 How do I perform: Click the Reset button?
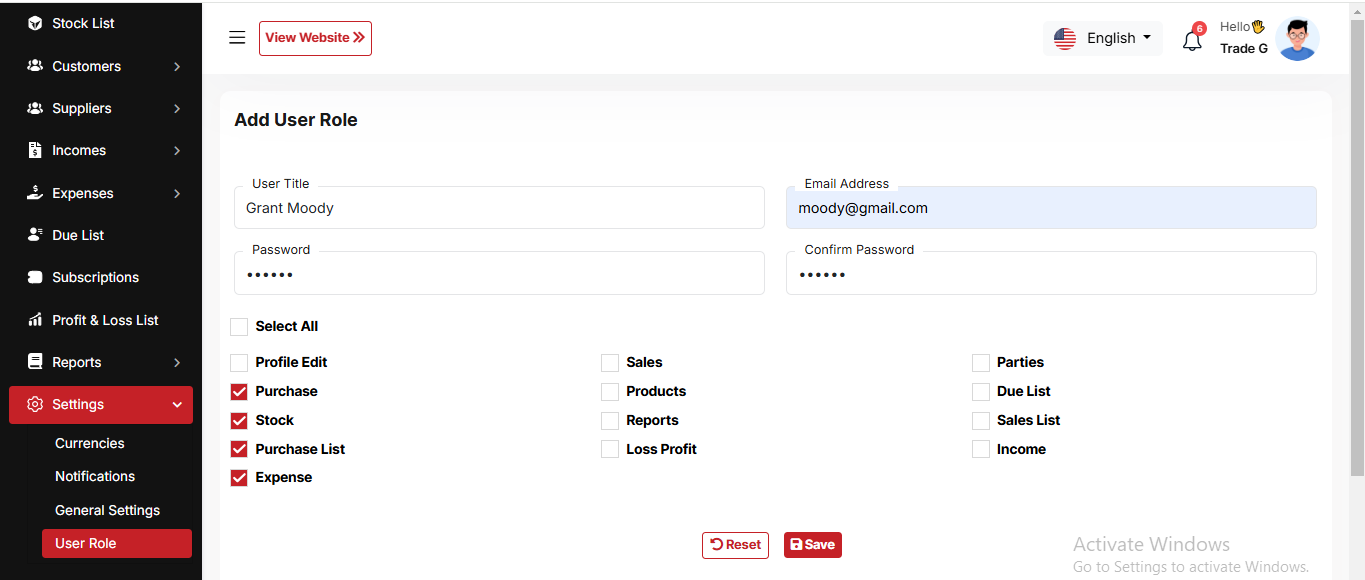click(x=735, y=545)
